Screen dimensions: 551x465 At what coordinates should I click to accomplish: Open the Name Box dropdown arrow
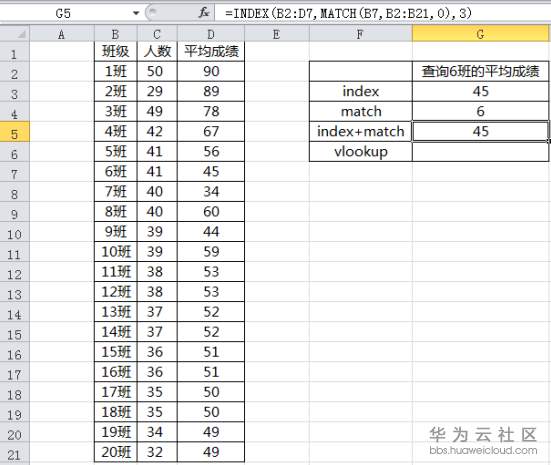tap(136, 13)
